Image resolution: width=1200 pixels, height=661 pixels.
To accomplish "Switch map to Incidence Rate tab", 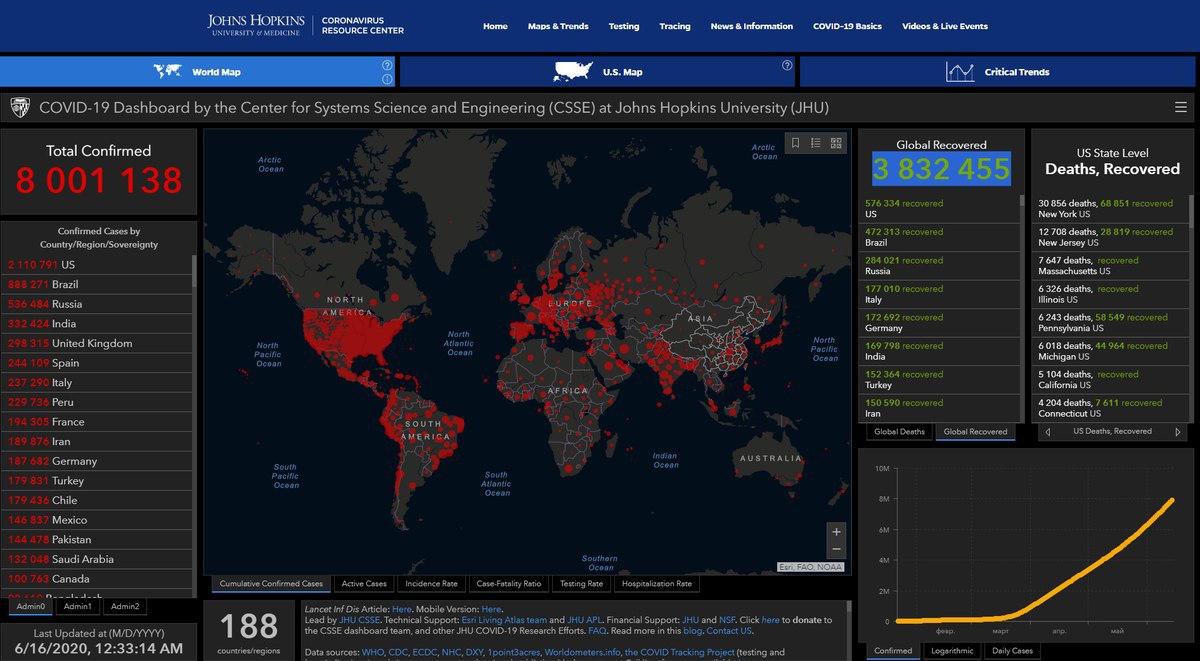I will pos(432,584).
